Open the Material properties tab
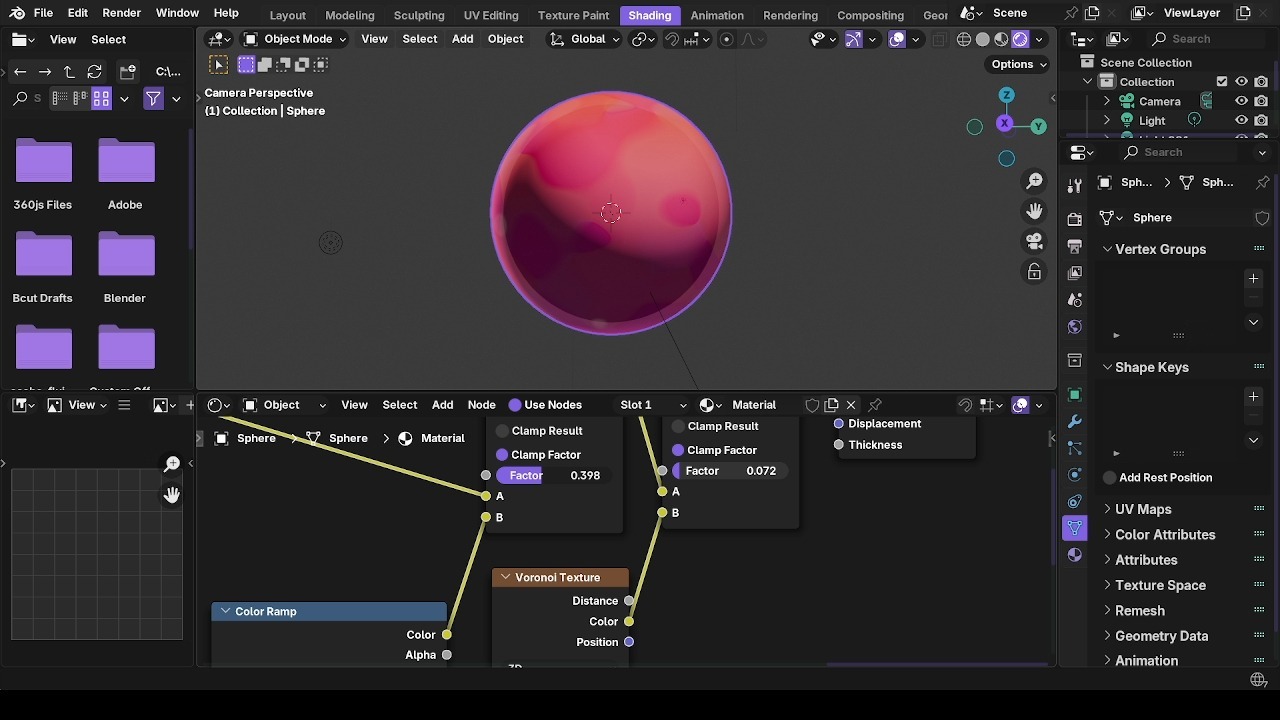The width and height of the screenshot is (1280, 720). [1075, 555]
